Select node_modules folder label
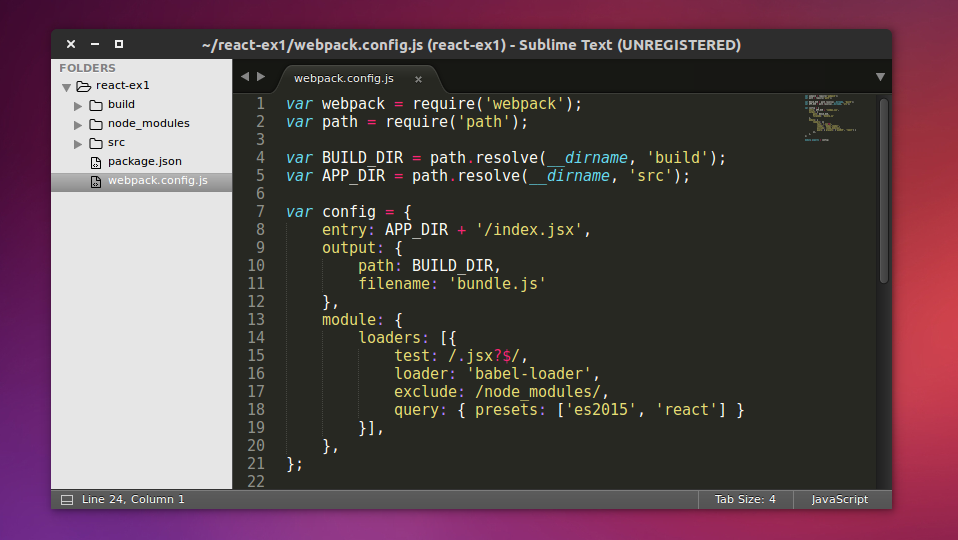This screenshot has height=540, width=958. [148, 123]
